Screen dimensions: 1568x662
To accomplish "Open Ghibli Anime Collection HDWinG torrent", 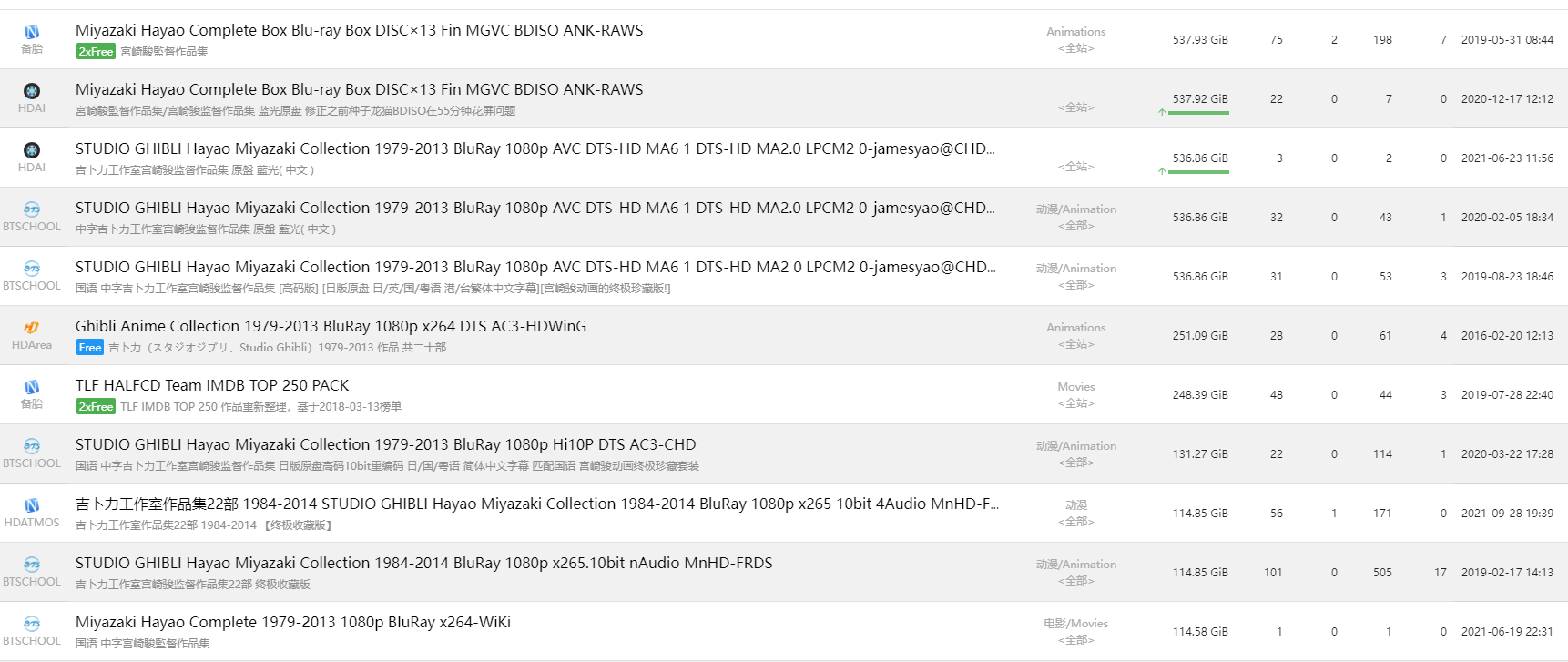I will click(331, 326).
